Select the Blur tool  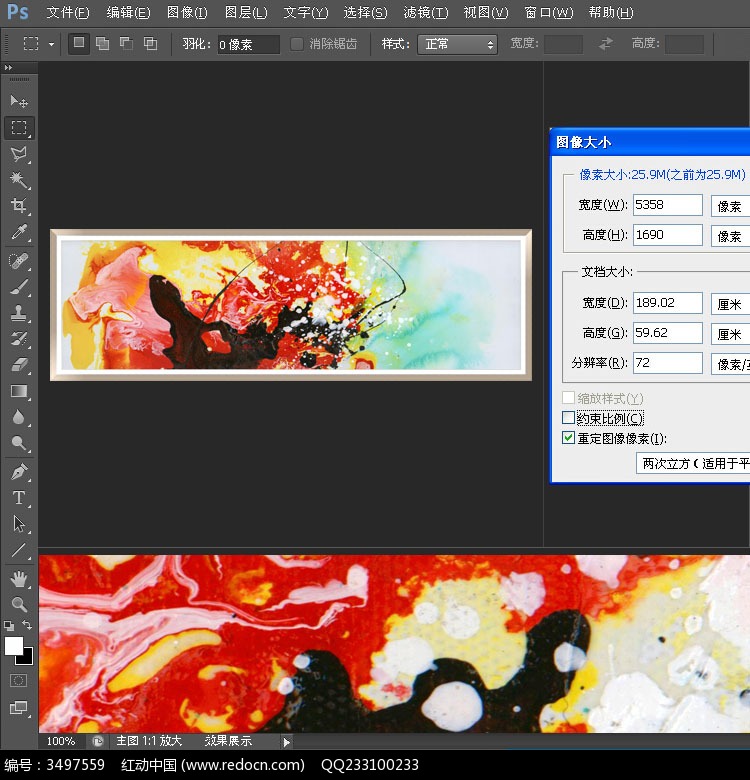pos(19,417)
